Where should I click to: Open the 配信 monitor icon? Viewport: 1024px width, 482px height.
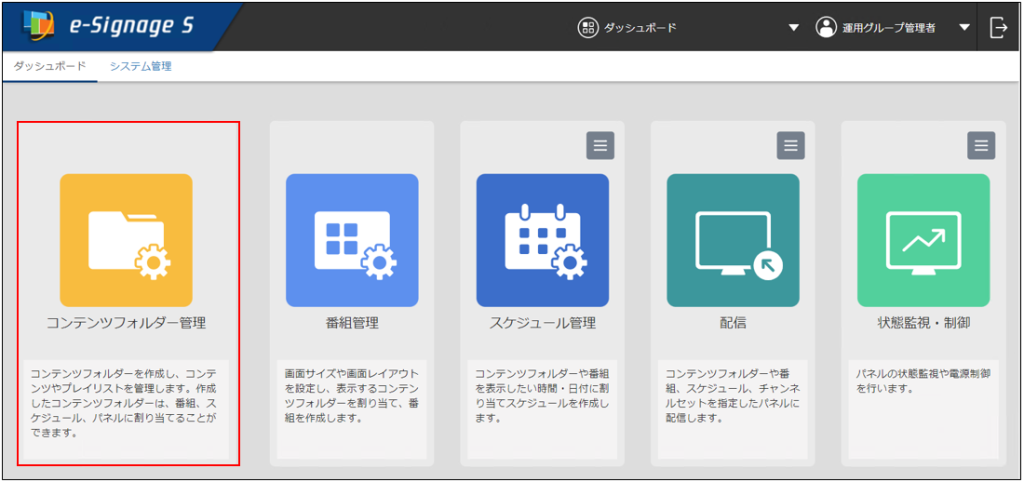pyautogui.click(x=733, y=240)
